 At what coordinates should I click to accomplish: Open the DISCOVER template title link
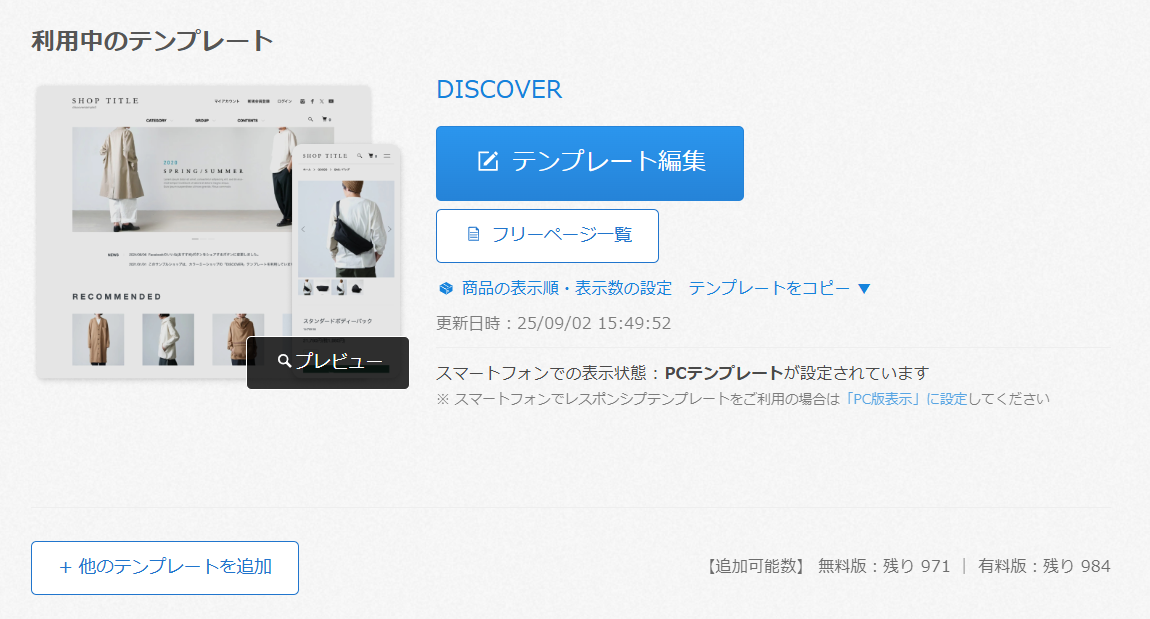[x=499, y=89]
